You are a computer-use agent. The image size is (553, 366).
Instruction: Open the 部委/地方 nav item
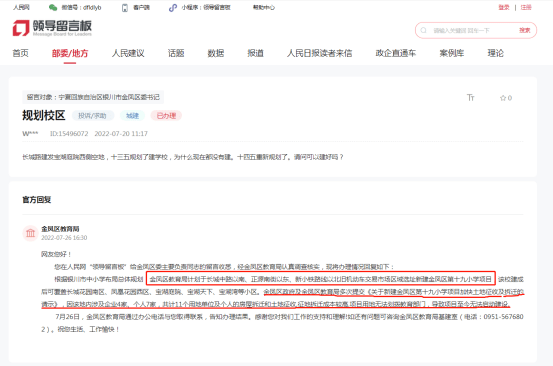[70, 53]
